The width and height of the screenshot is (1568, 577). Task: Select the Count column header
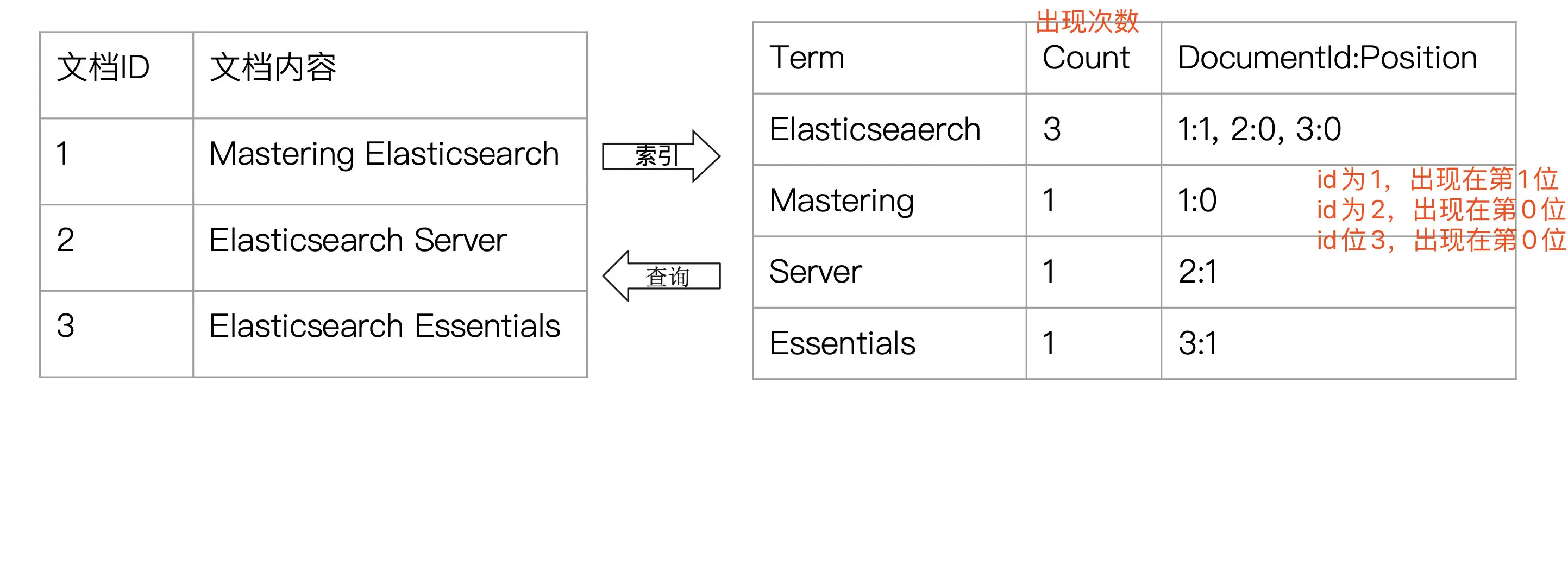tap(1094, 58)
